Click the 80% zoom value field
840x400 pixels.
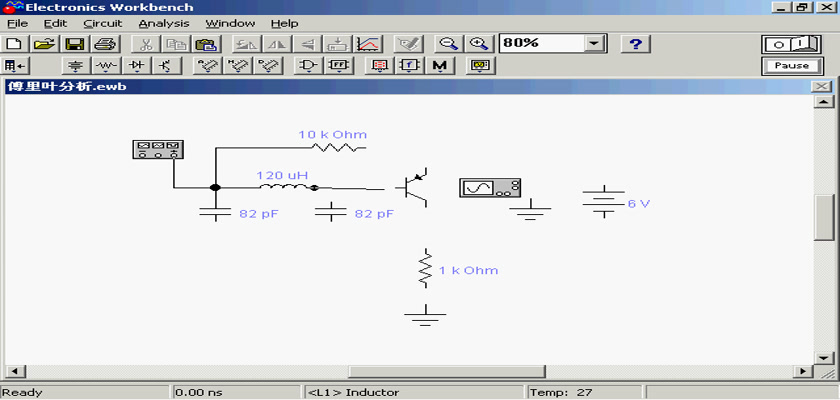pyautogui.click(x=541, y=44)
